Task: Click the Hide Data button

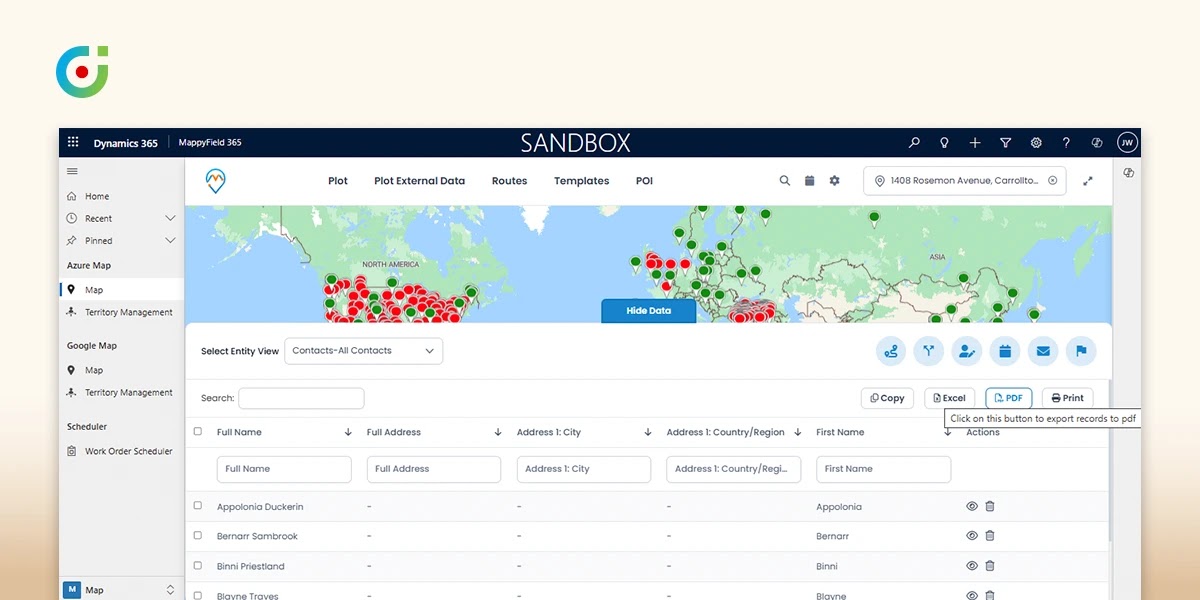Action: point(648,310)
